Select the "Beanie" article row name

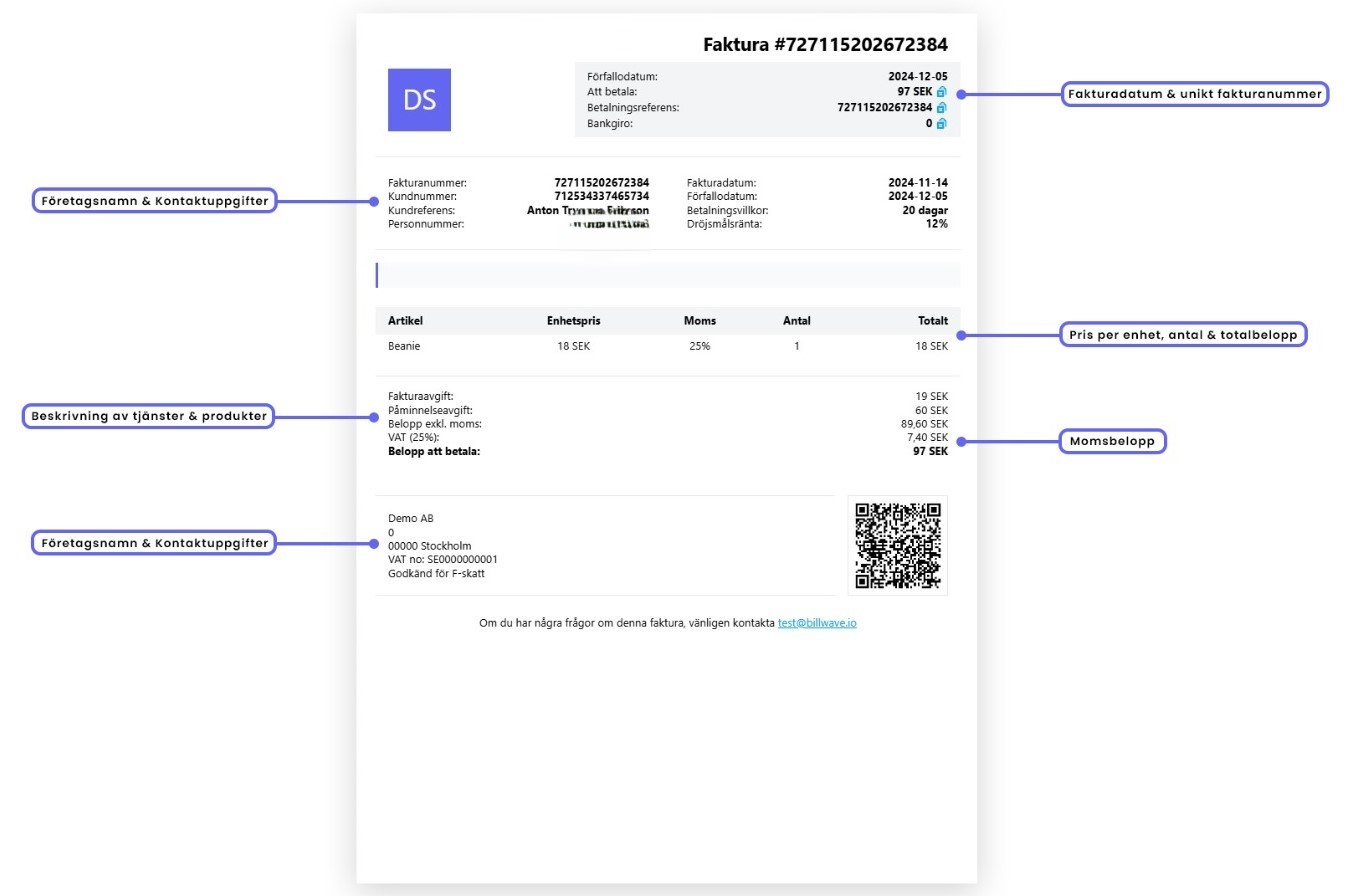click(404, 346)
